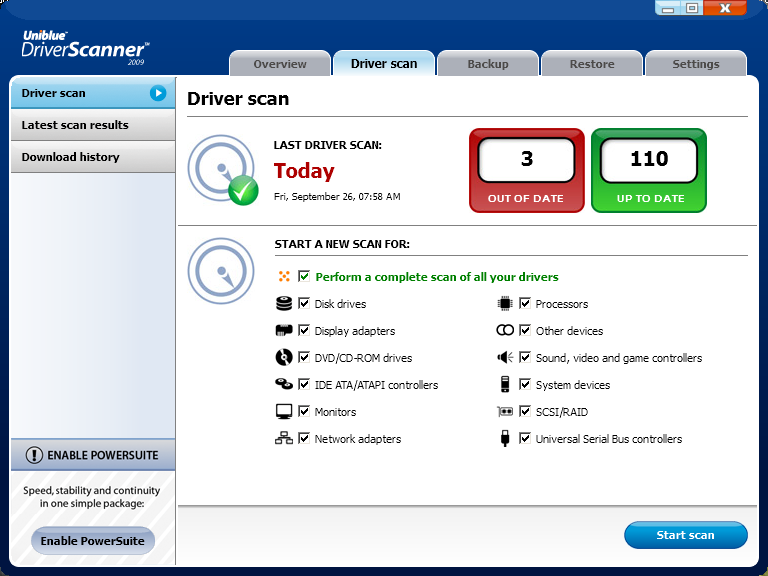Click the red Out of Date counter
This screenshot has width=768, height=576.
tap(526, 170)
